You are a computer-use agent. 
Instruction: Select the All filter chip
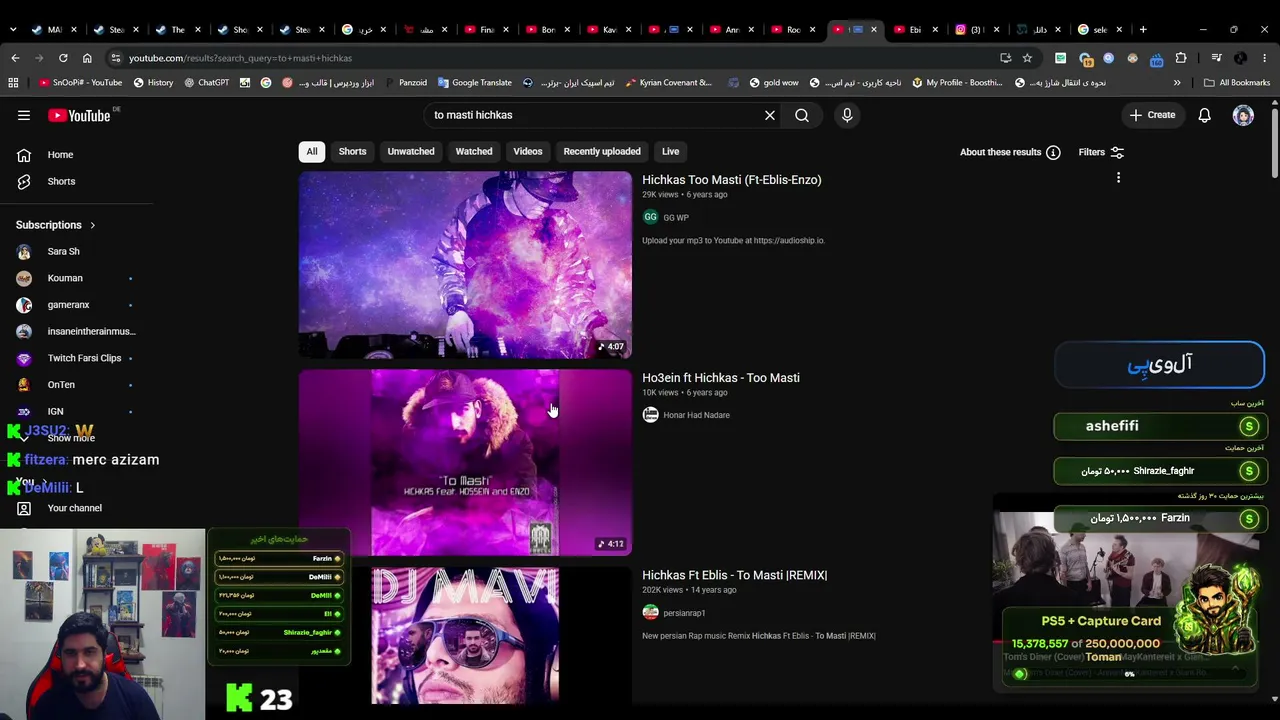click(312, 152)
